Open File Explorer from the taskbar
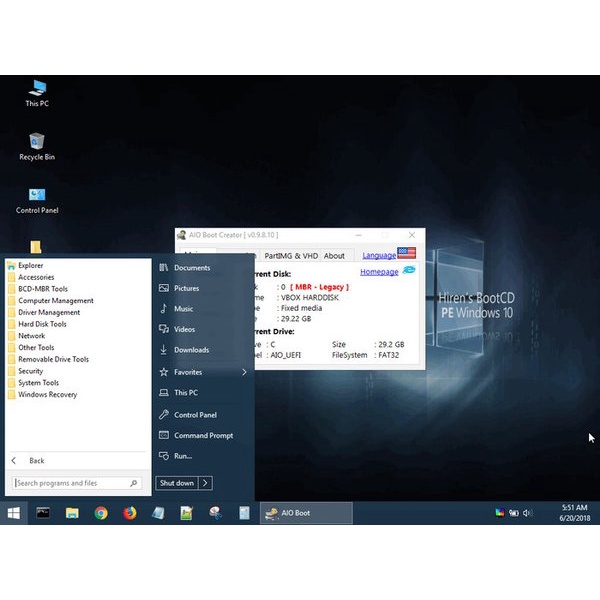Image resolution: width=600 pixels, height=600 pixels. pyautogui.click(x=72, y=513)
